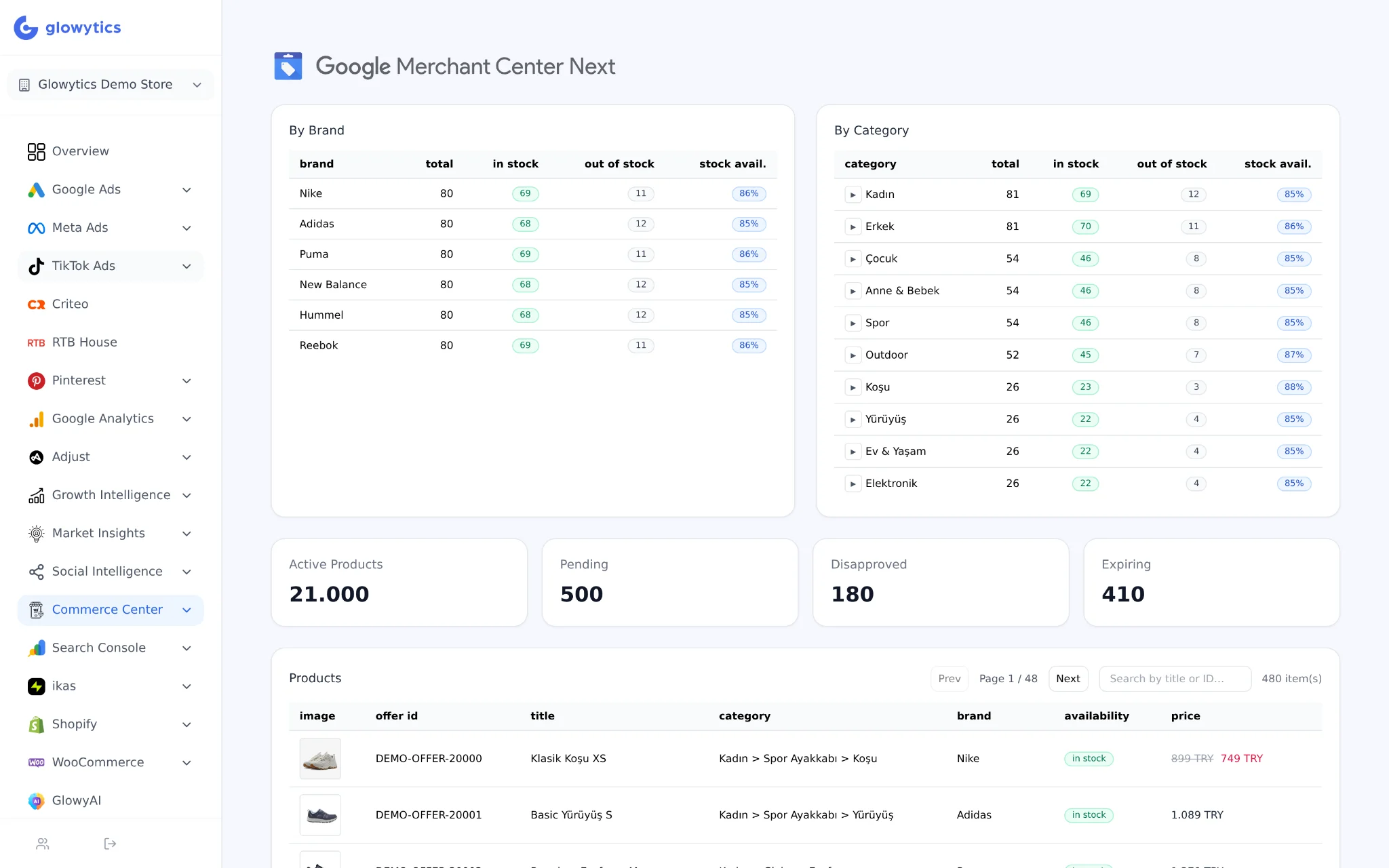The height and width of the screenshot is (868, 1389).
Task: Click the Overview grid icon
Action: [37, 151]
